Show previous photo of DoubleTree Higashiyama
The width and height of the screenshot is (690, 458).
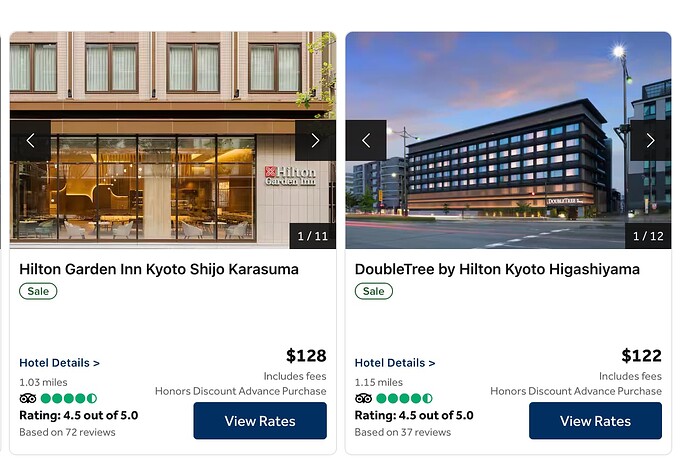[x=366, y=140]
